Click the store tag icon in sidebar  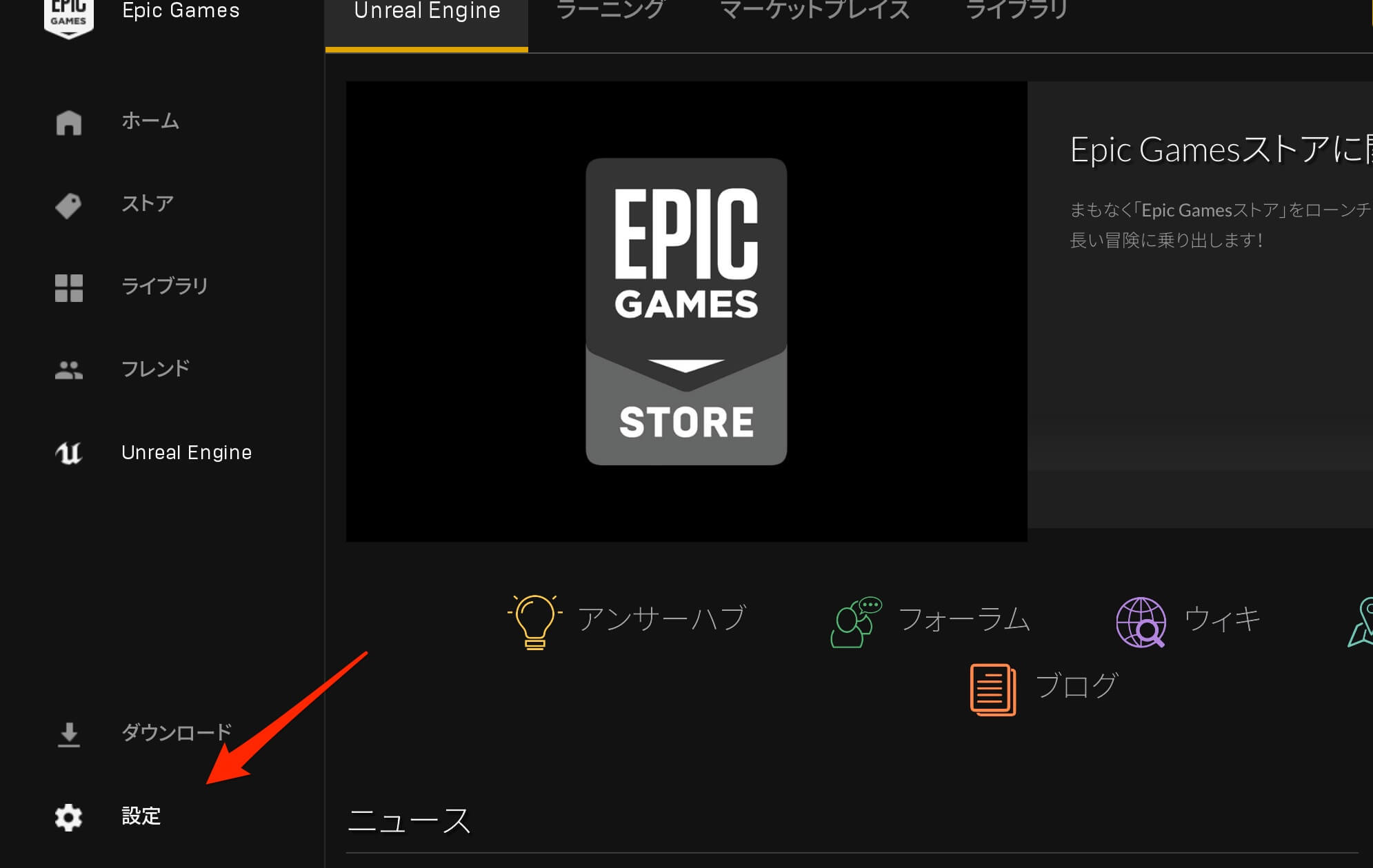(68, 204)
